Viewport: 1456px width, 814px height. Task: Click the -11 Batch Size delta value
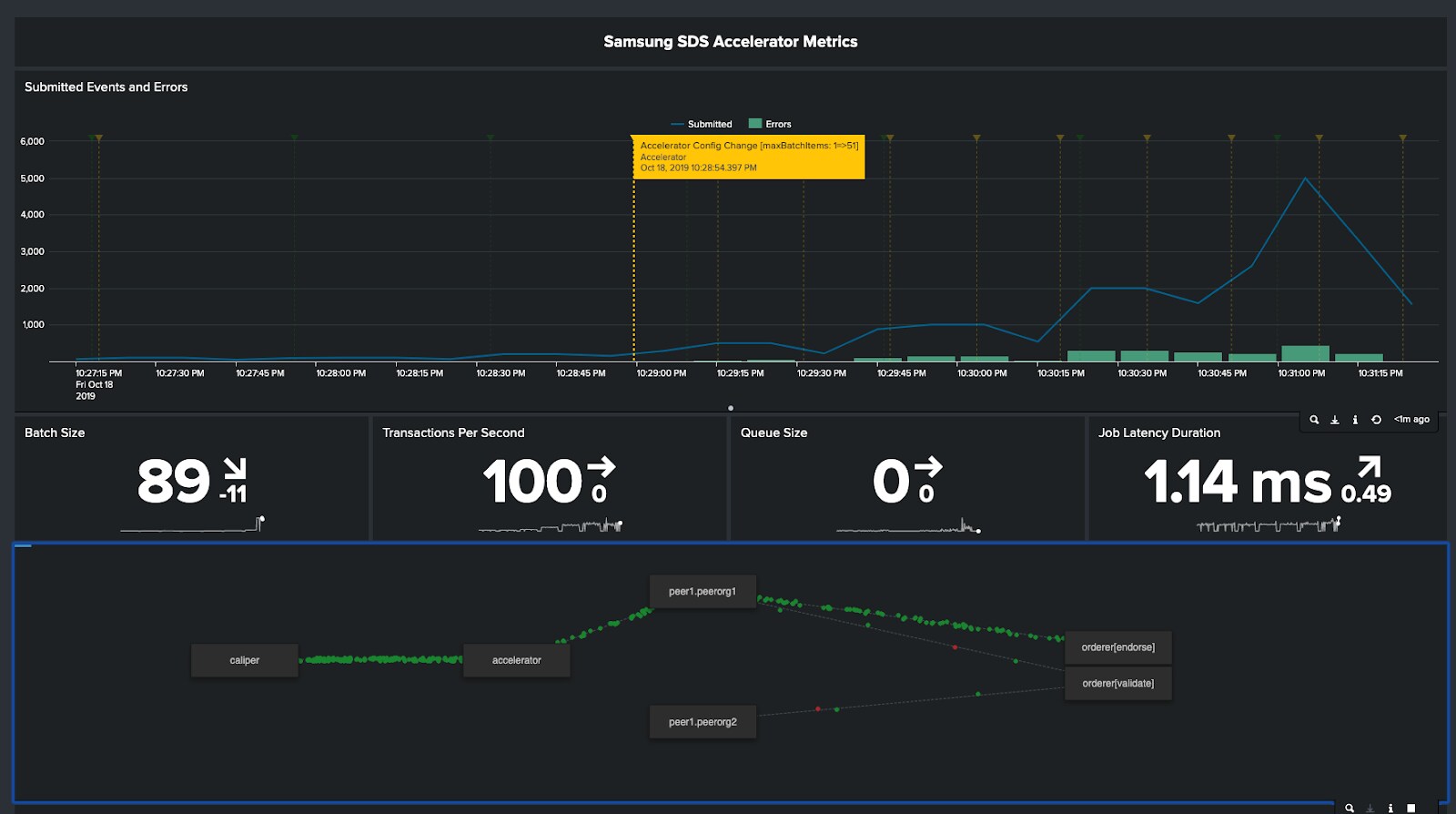[x=233, y=494]
